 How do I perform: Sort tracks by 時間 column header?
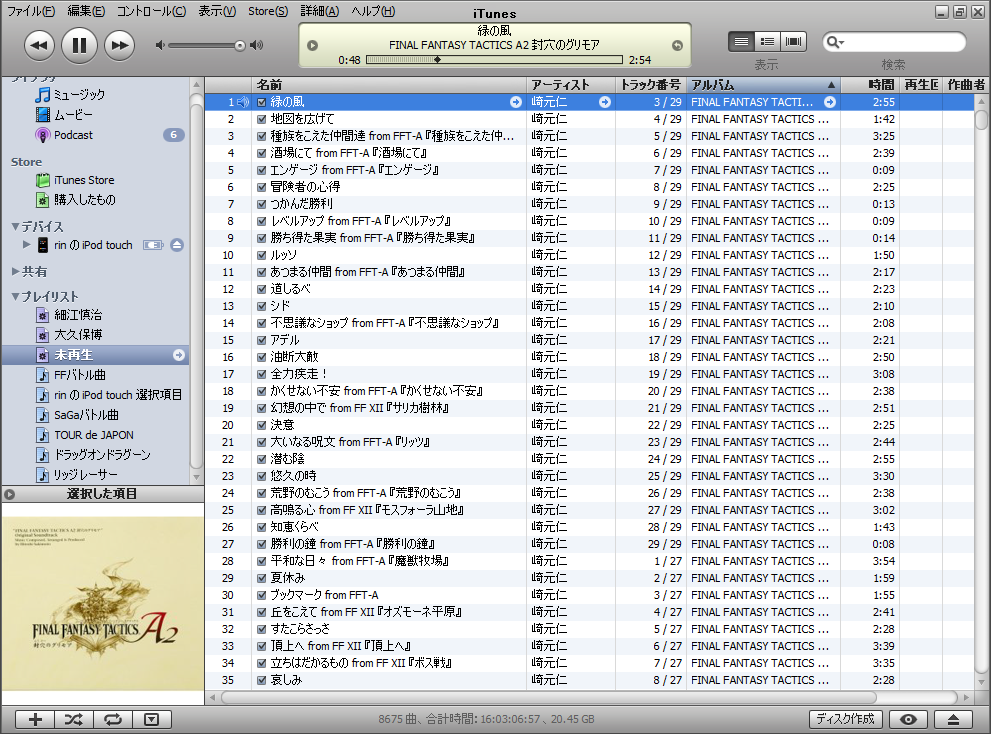click(x=870, y=85)
